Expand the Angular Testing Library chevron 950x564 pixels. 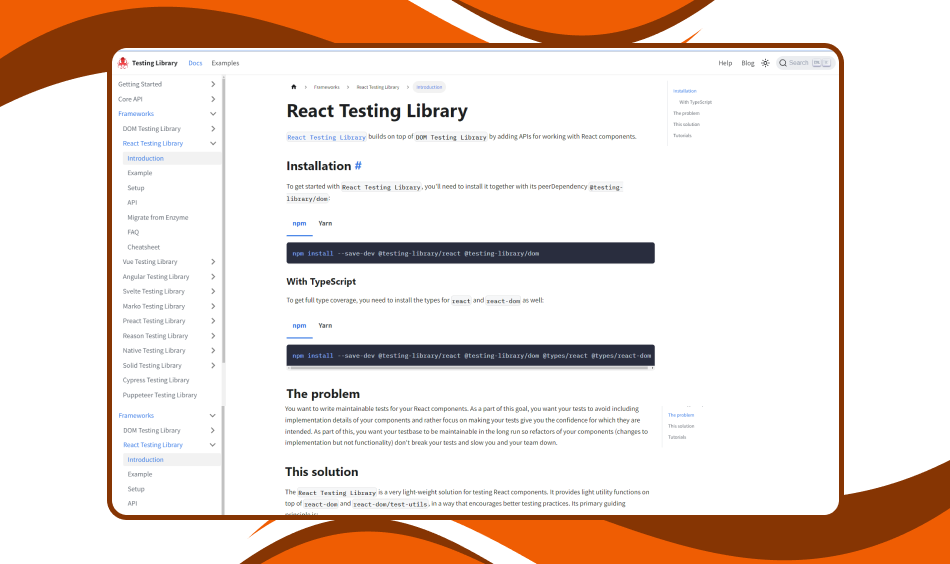point(213,277)
